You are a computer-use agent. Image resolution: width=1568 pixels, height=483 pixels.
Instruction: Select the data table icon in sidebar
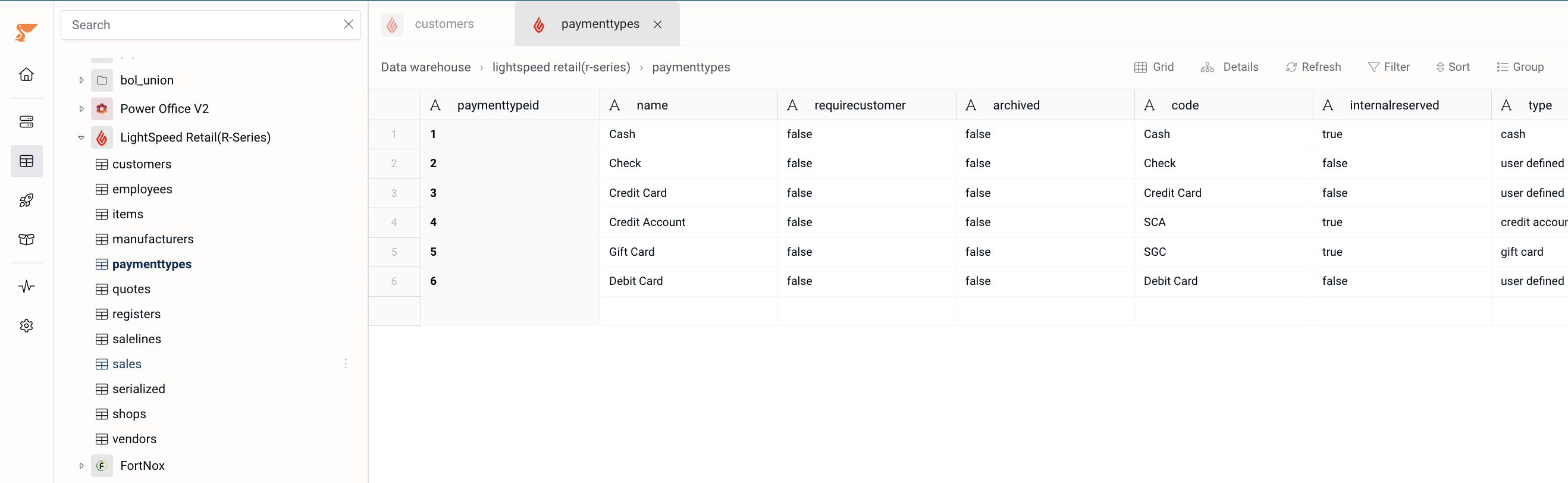click(x=26, y=161)
